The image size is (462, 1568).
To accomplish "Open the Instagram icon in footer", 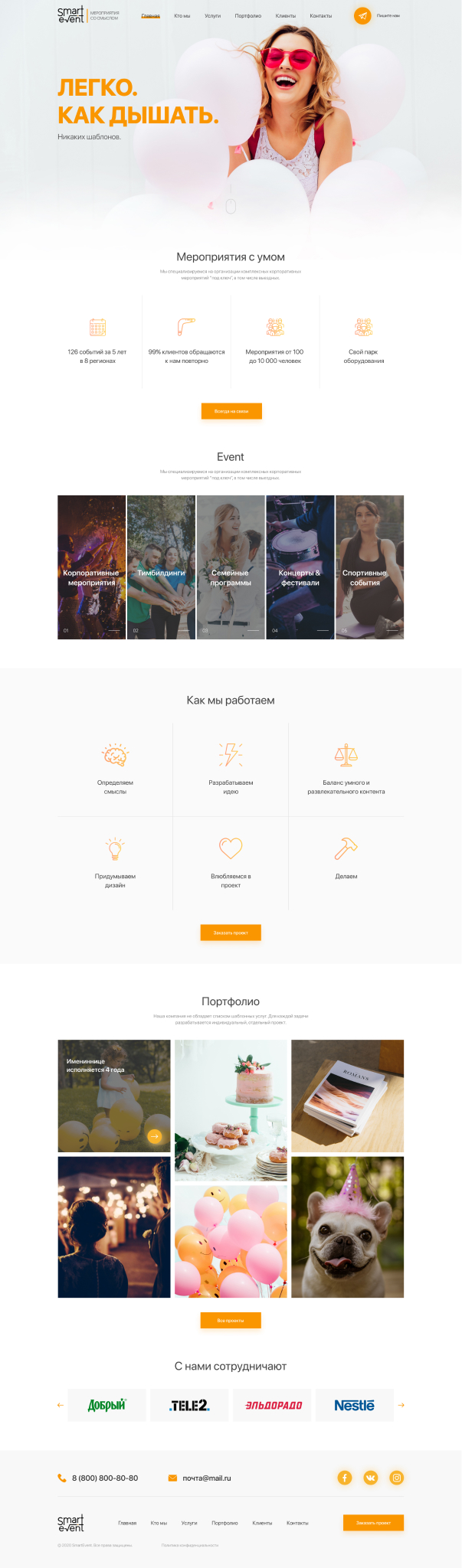I will coord(396,1478).
